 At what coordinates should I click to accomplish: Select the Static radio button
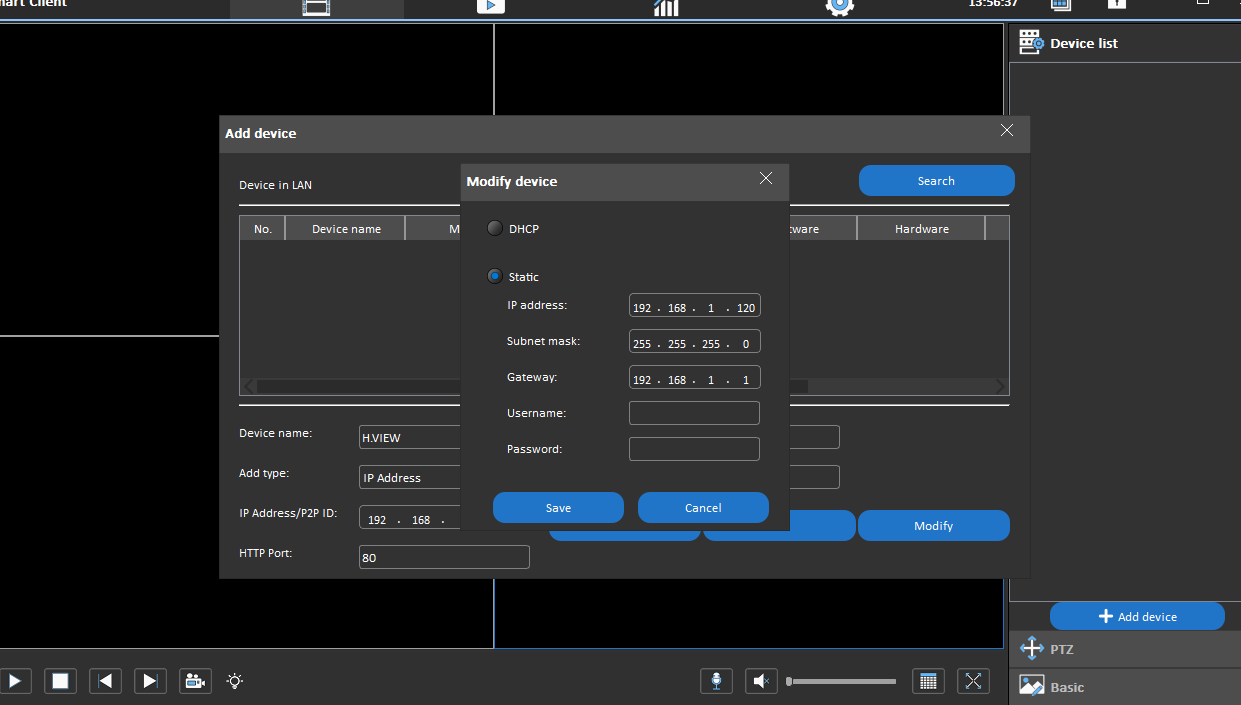(495, 277)
